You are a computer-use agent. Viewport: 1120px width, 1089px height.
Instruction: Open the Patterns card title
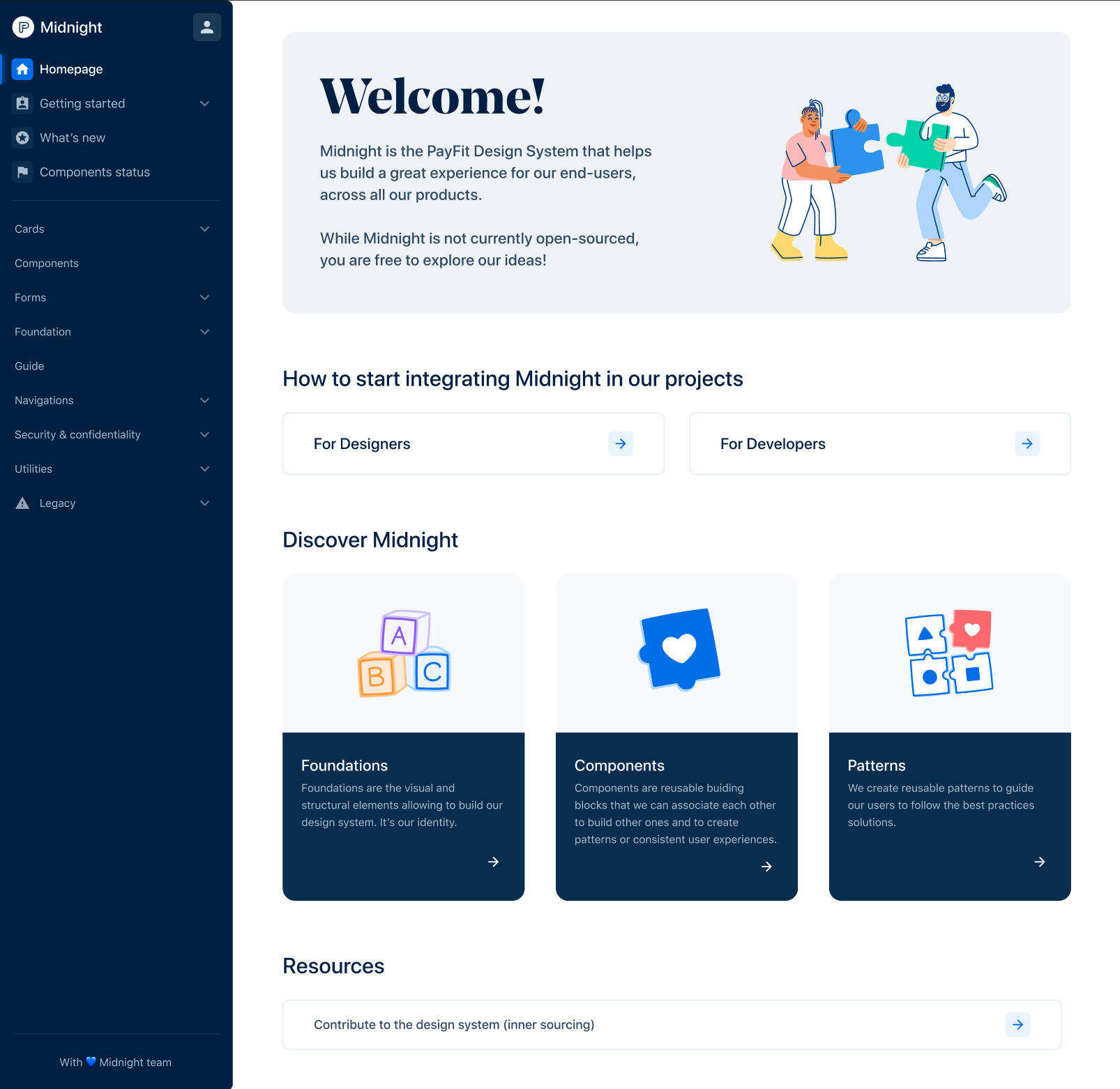point(877,766)
